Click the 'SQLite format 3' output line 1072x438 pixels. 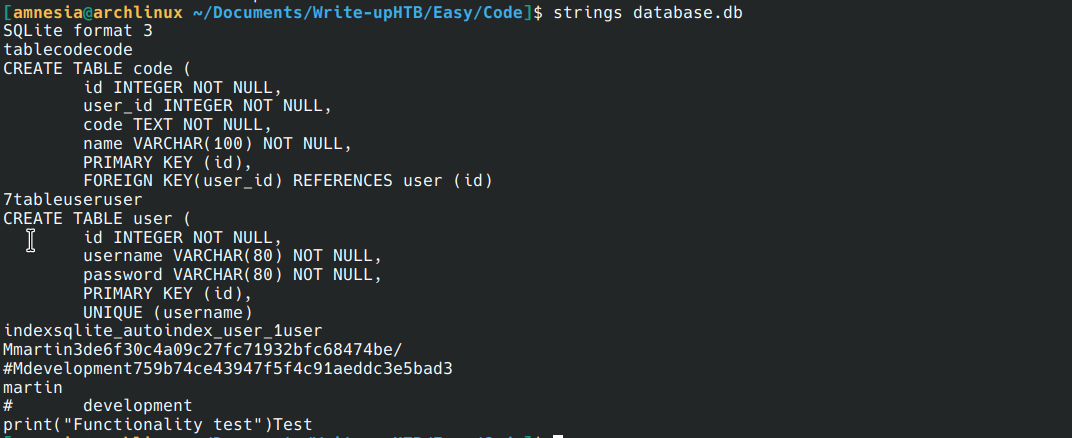tap(78, 30)
